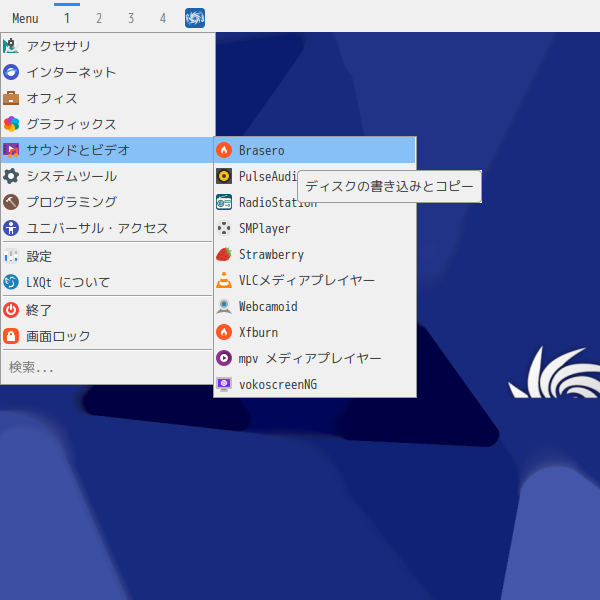Viewport: 600px width, 600px height.
Task: Launch Brasero from the submenu
Action: click(315, 150)
